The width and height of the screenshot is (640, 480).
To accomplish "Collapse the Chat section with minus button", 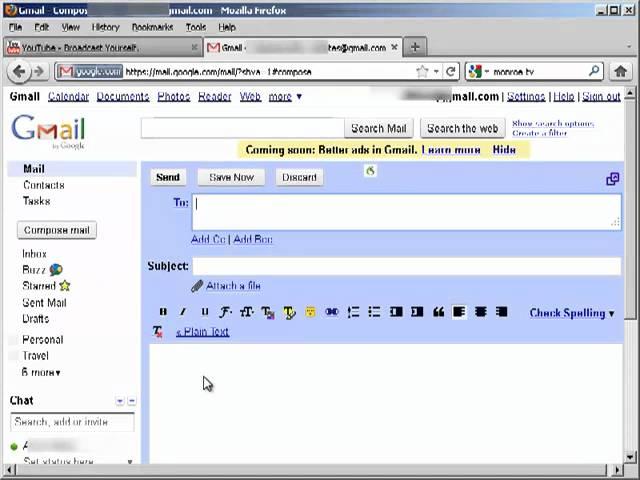I will (x=132, y=401).
